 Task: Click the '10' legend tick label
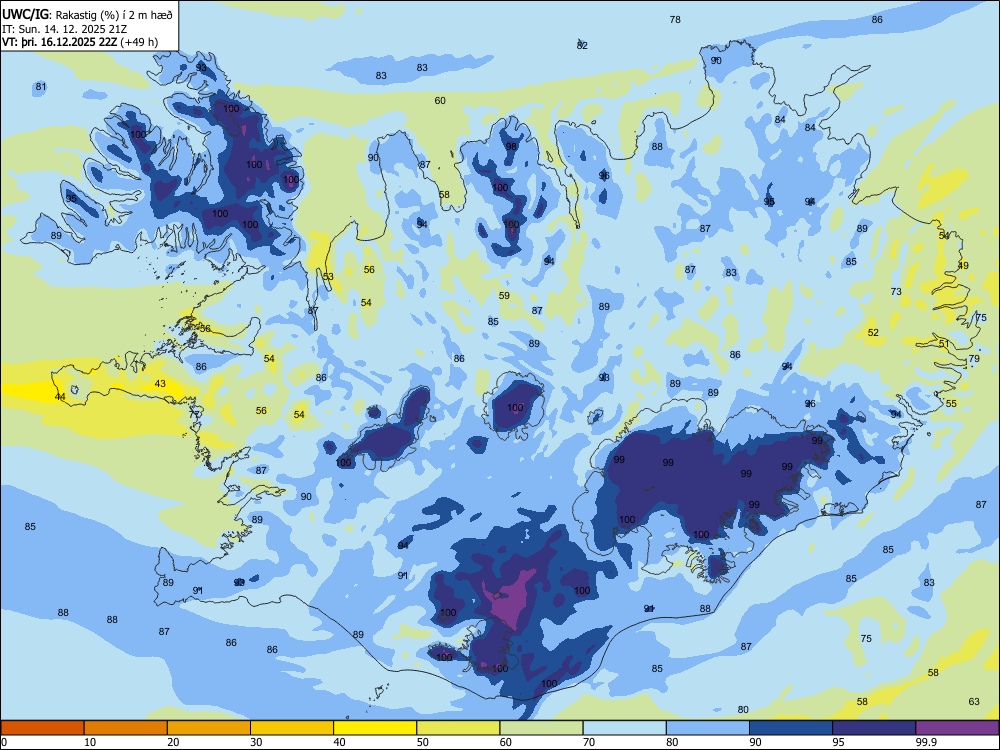point(90,742)
